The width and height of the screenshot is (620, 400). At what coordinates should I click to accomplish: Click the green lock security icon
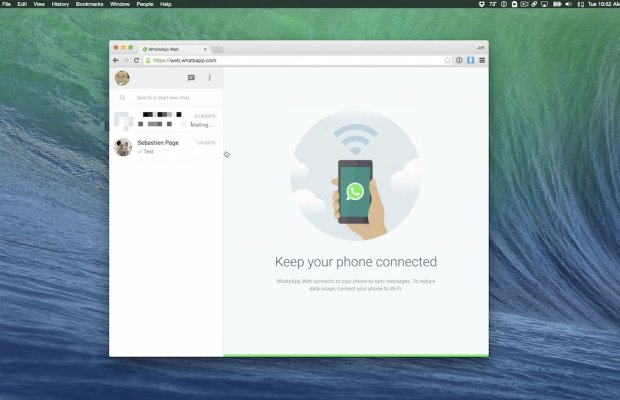coord(148,60)
